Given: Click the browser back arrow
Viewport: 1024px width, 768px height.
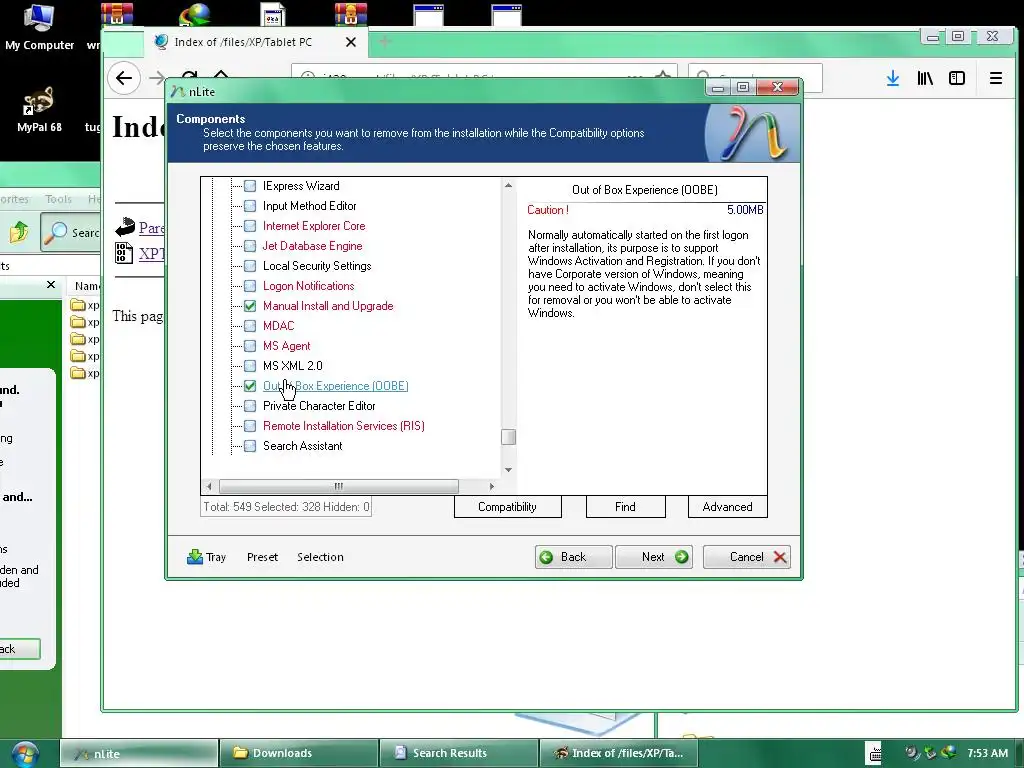Looking at the screenshot, I should point(124,78).
